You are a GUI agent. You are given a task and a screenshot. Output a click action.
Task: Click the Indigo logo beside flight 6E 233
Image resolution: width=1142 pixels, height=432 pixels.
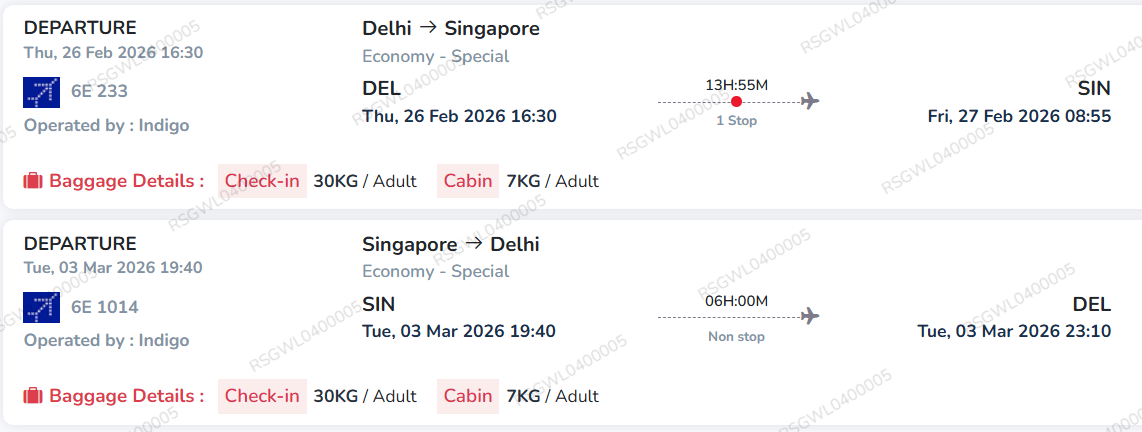click(42, 92)
